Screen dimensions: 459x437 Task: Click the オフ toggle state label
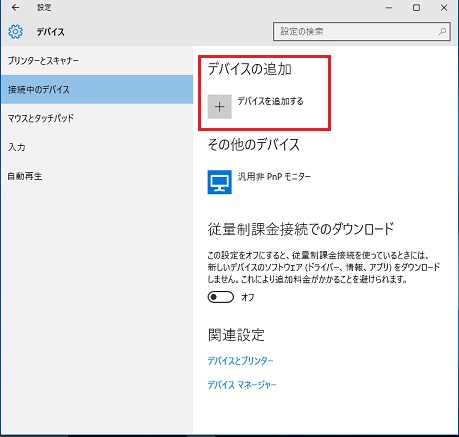click(x=248, y=297)
